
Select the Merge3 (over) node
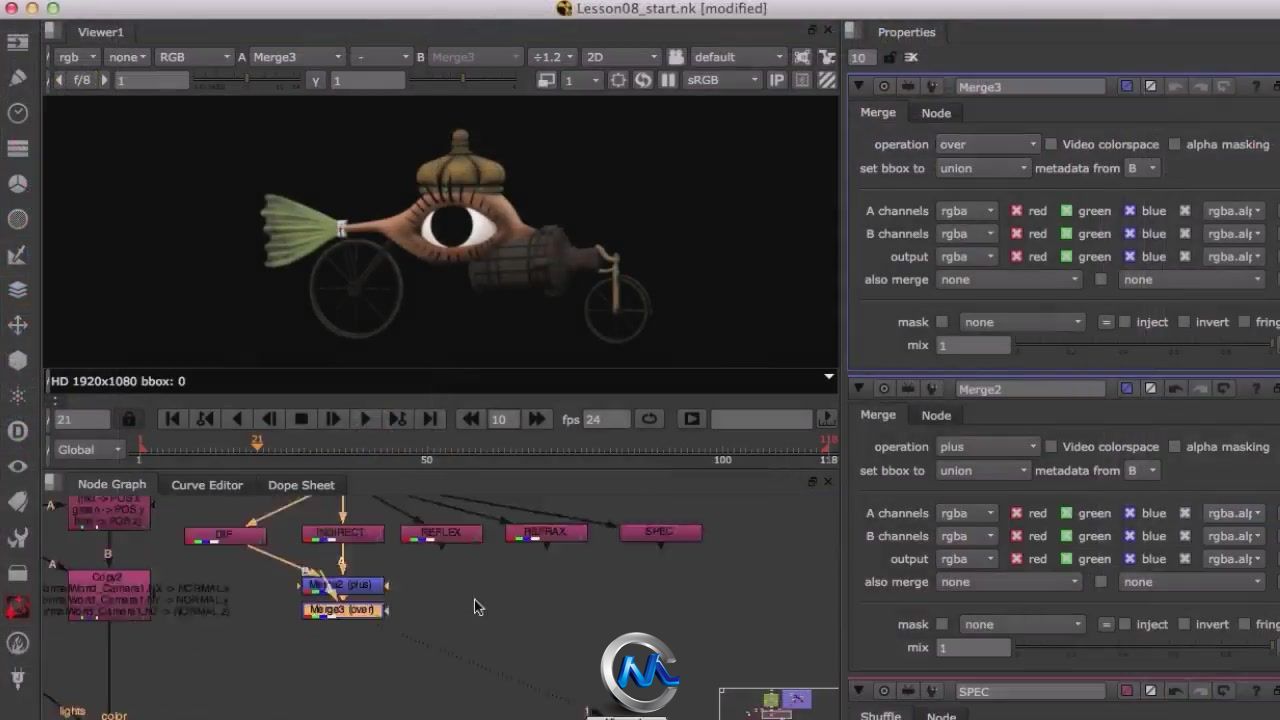[x=342, y=610]
